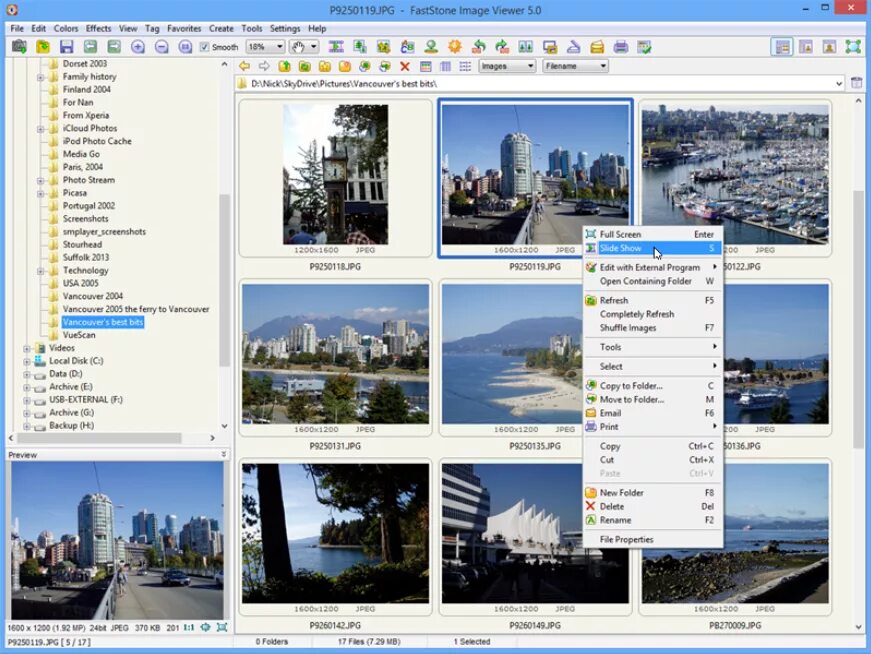Click the Compare Selected Images icon
Screen dimensions: 871x654
(x=525, y=47)
